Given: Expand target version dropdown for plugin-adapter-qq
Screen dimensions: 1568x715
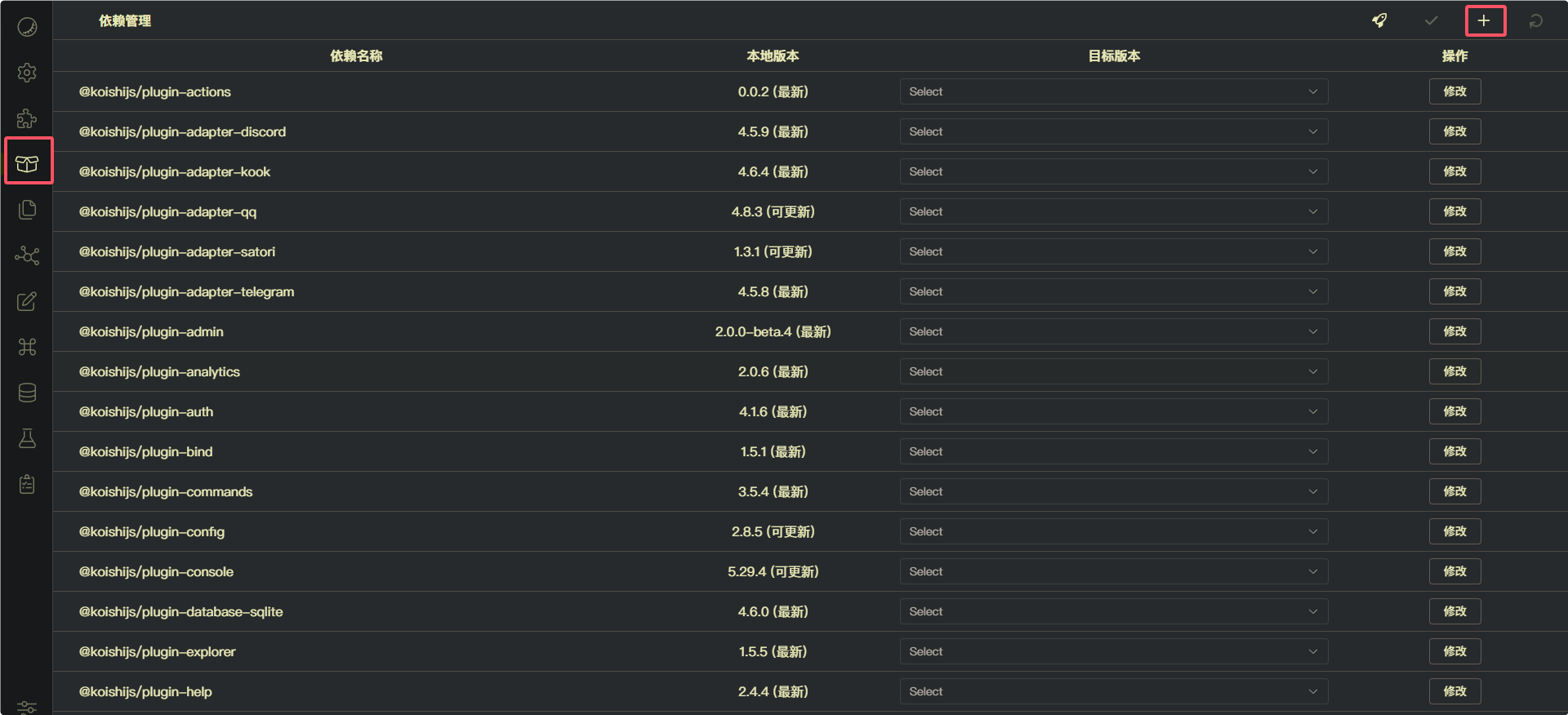Looking at the screenshot, I should [1113, 211].
